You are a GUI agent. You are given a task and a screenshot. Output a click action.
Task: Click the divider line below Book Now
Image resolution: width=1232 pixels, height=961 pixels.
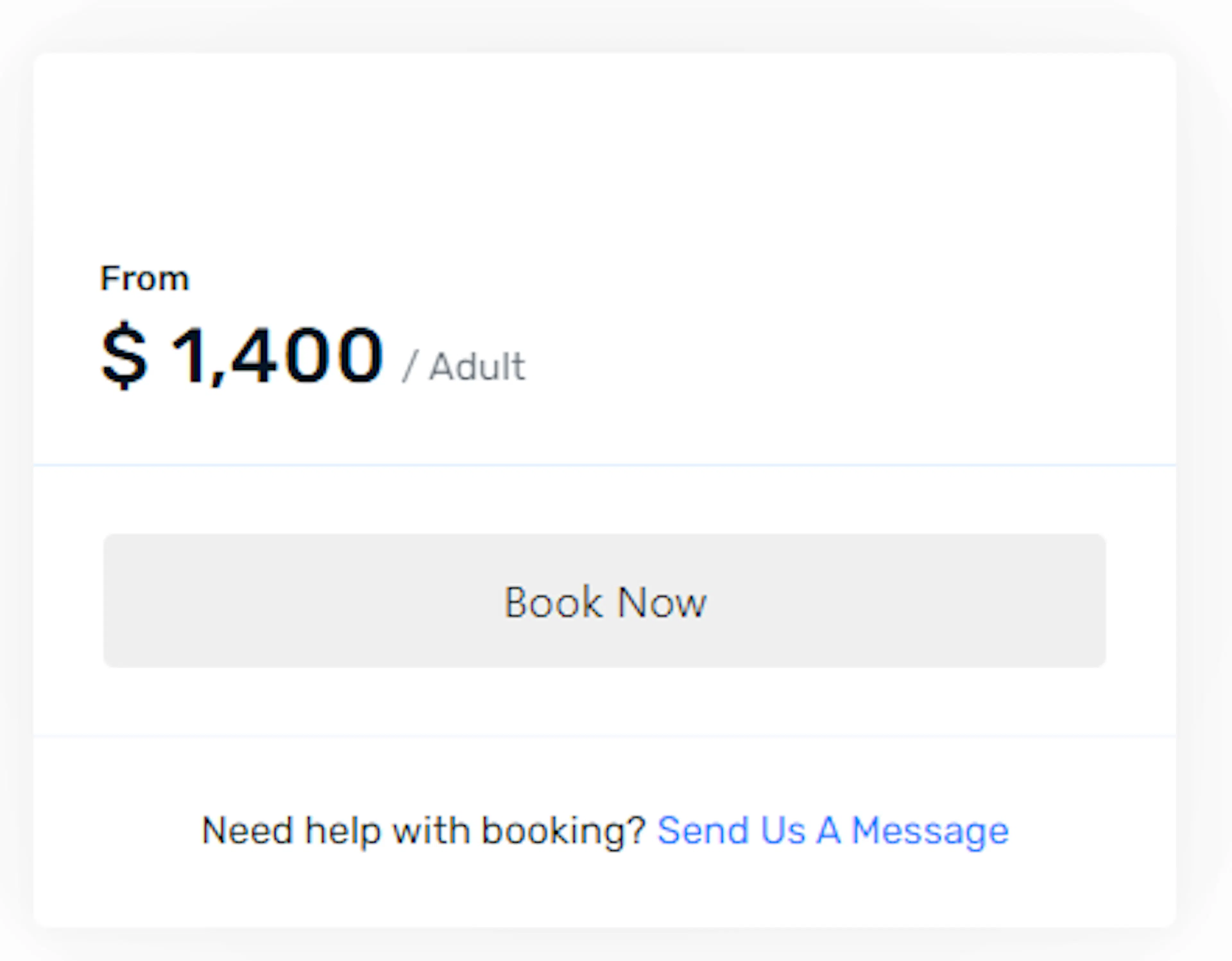click(x=604, y=736)
